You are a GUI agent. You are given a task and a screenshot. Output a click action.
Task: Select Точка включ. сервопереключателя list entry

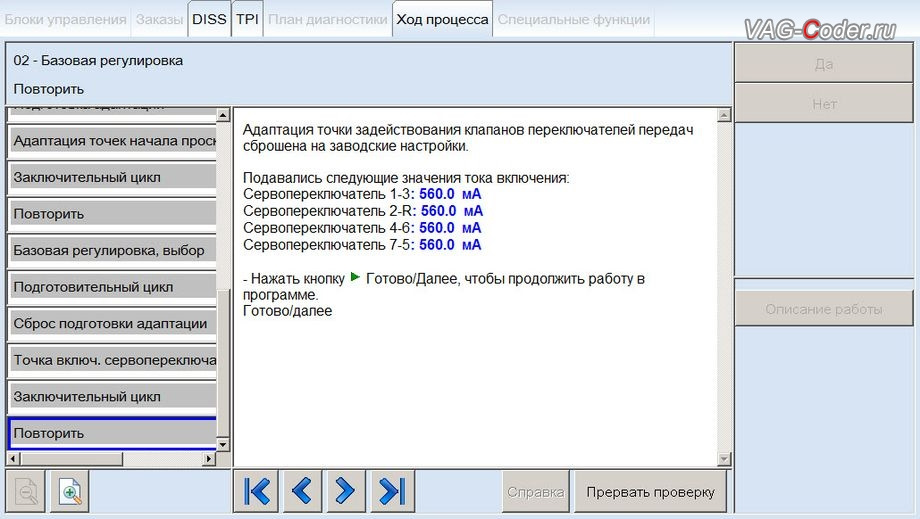(x=113, y=360)
